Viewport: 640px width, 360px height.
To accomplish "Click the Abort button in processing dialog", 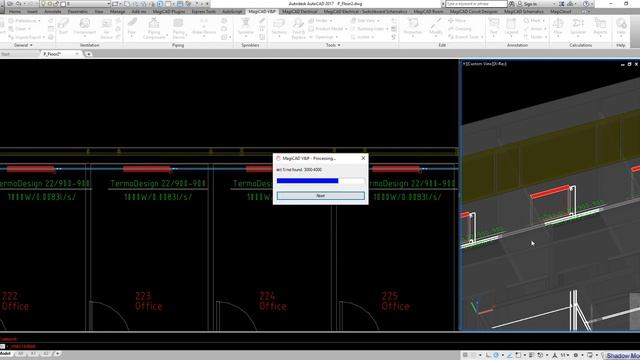I will (320, 196).
